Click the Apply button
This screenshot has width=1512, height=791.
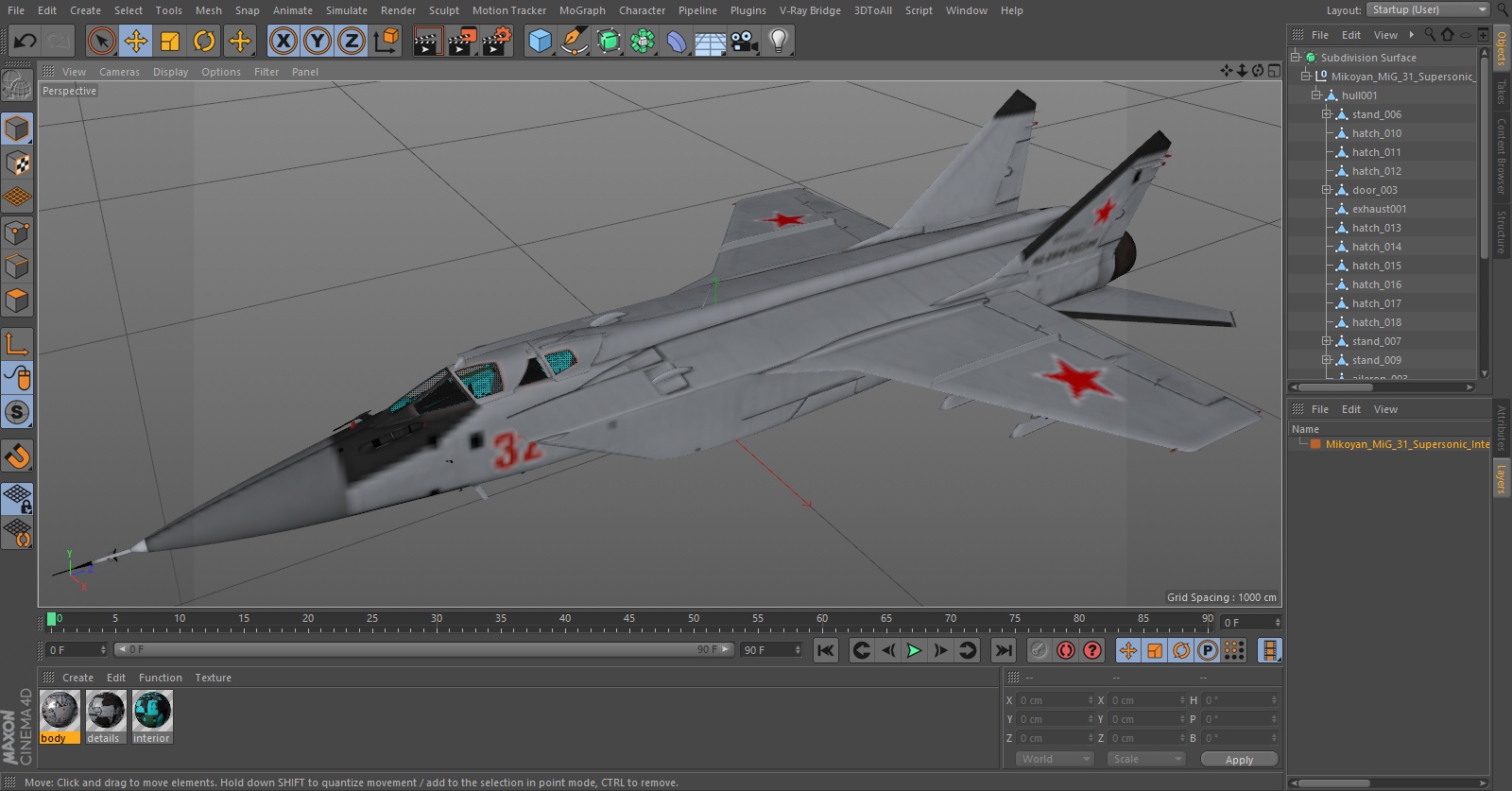pos(1239,759)
